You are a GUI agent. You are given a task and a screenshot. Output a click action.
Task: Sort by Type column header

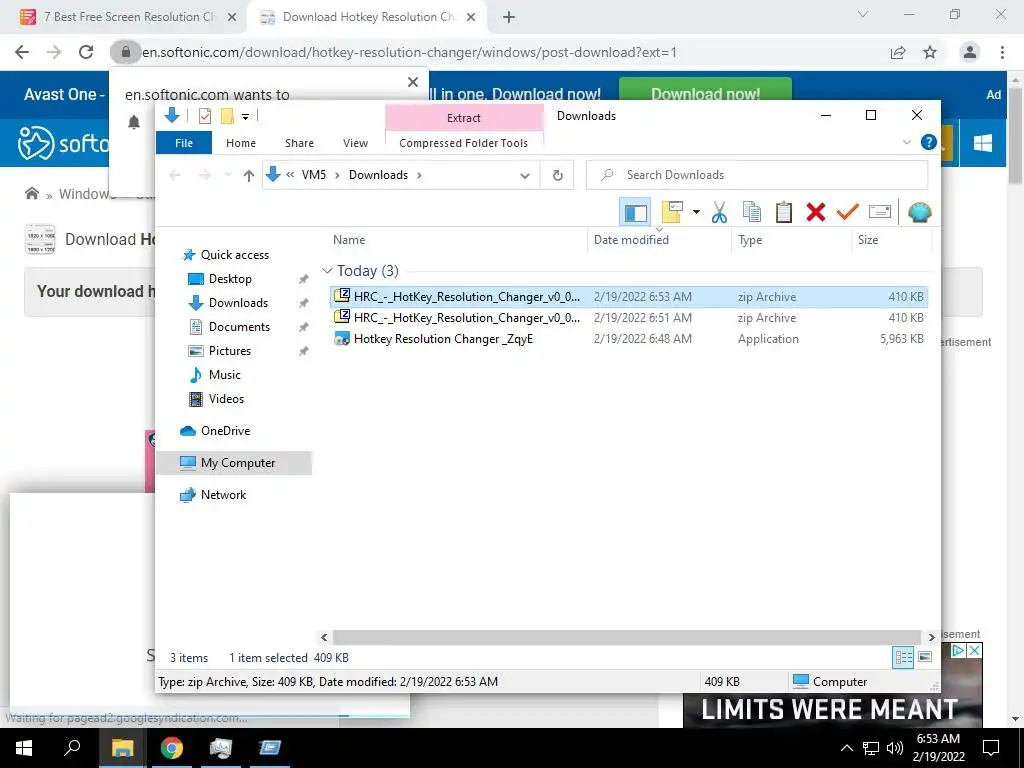tap(750, 240)
